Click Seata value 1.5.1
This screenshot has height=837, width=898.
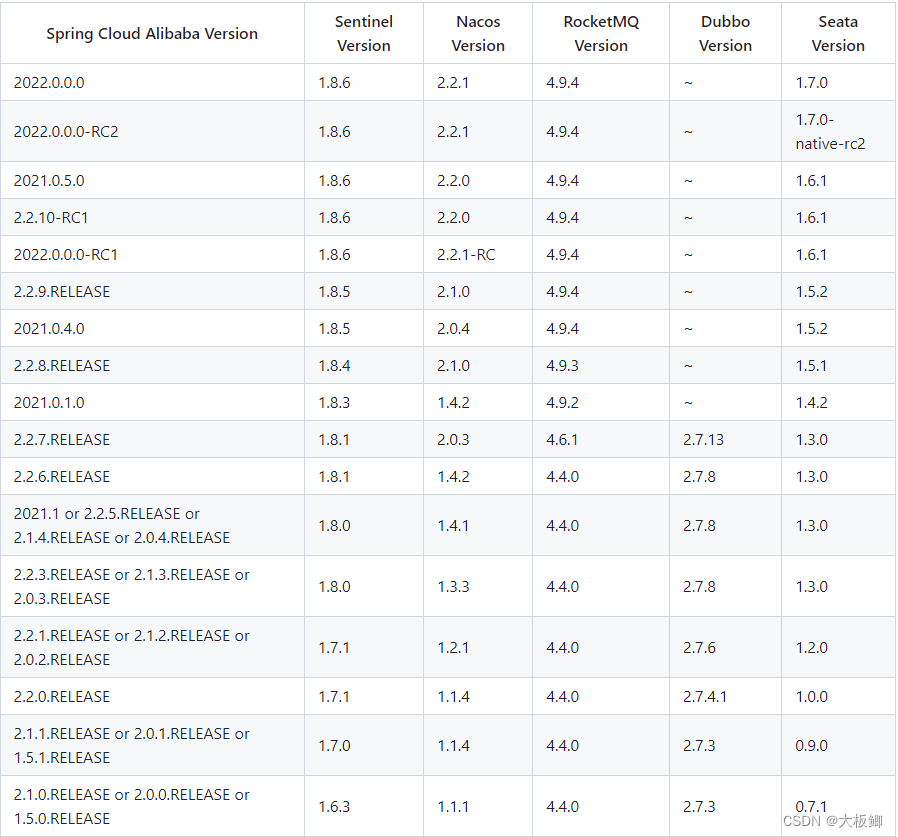click(x=812, y=366)
